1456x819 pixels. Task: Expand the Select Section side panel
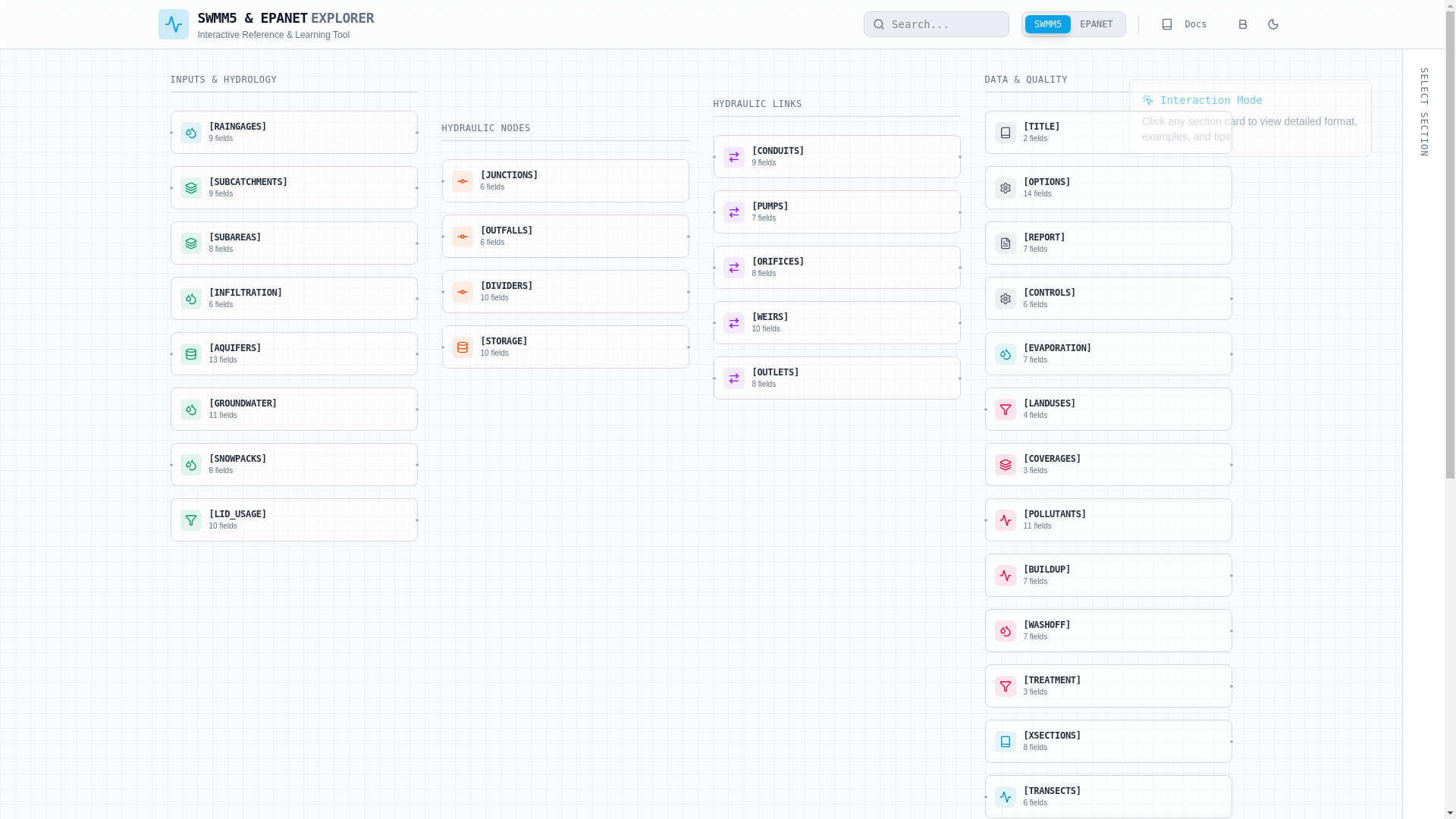tap(1423, 112)
